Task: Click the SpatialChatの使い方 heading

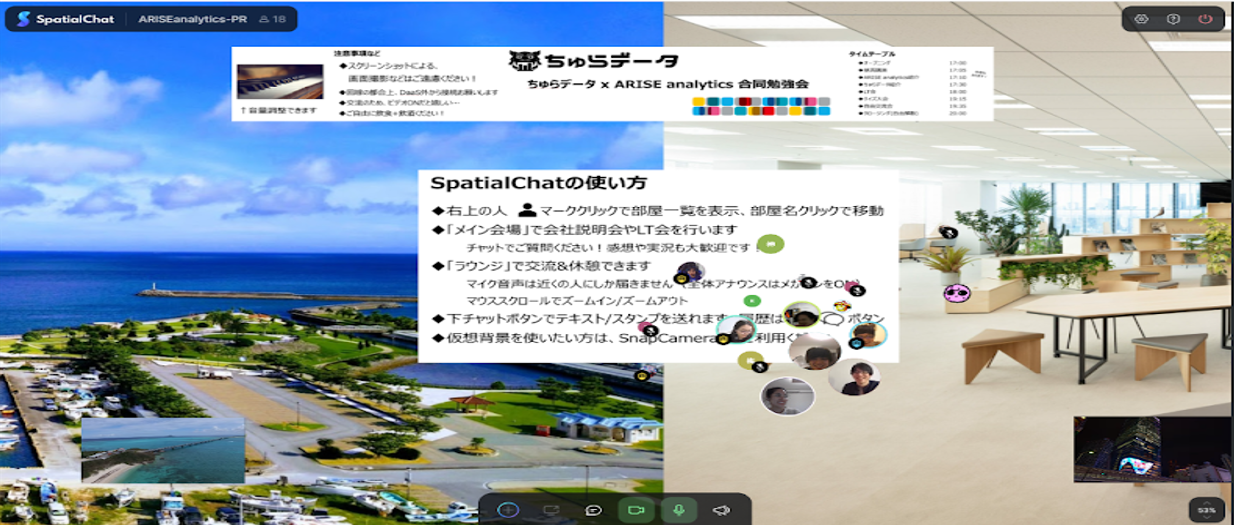Action: [x=538, y=184]
